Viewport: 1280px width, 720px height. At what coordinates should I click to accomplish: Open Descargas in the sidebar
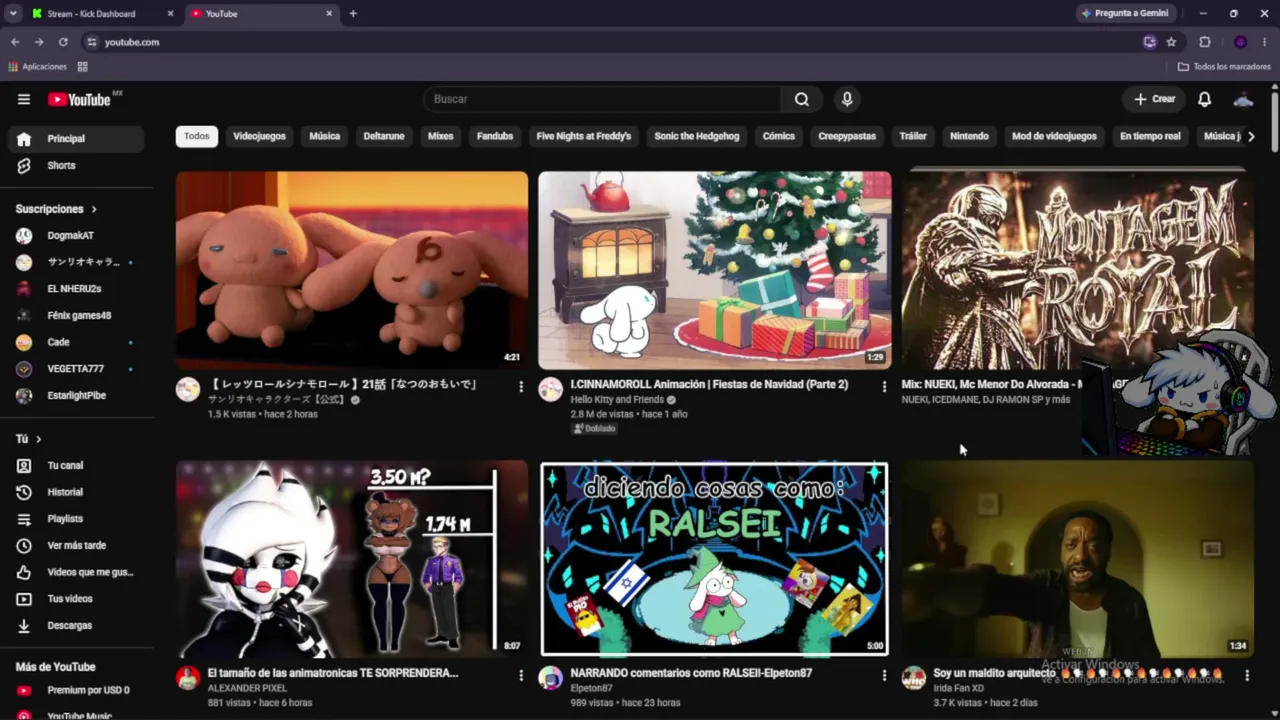pyautogui.click(x=76, y=625)
